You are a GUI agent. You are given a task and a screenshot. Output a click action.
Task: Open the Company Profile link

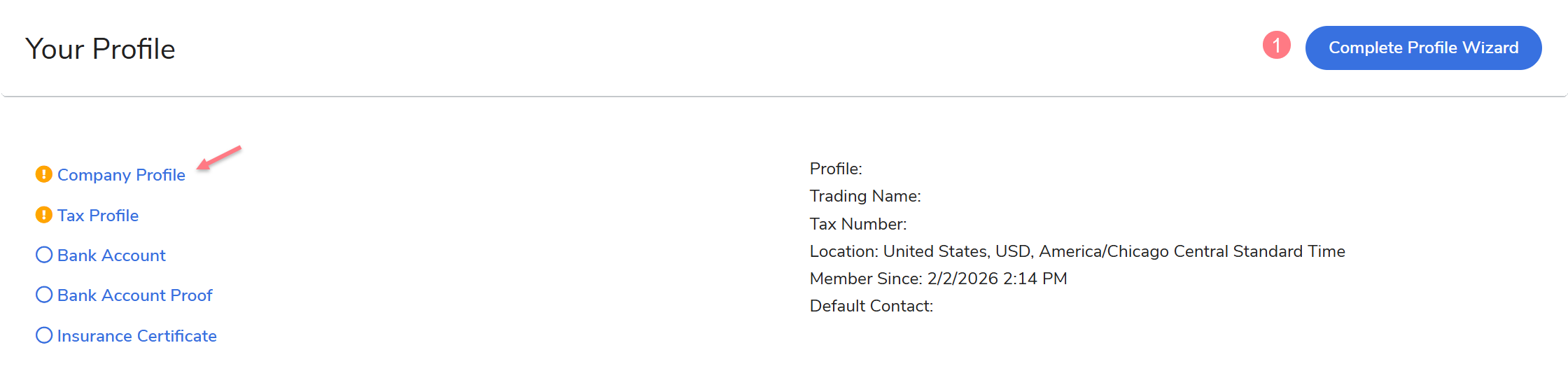(x=121, y=175)
